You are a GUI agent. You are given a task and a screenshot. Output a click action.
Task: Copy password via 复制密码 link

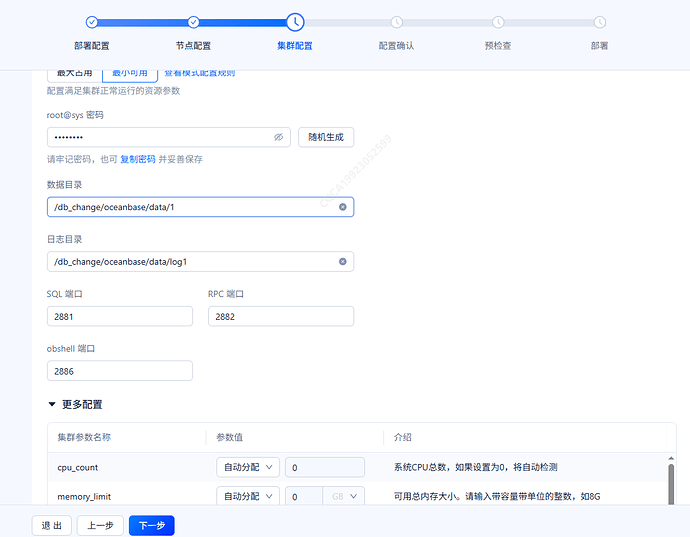(138, 159)
